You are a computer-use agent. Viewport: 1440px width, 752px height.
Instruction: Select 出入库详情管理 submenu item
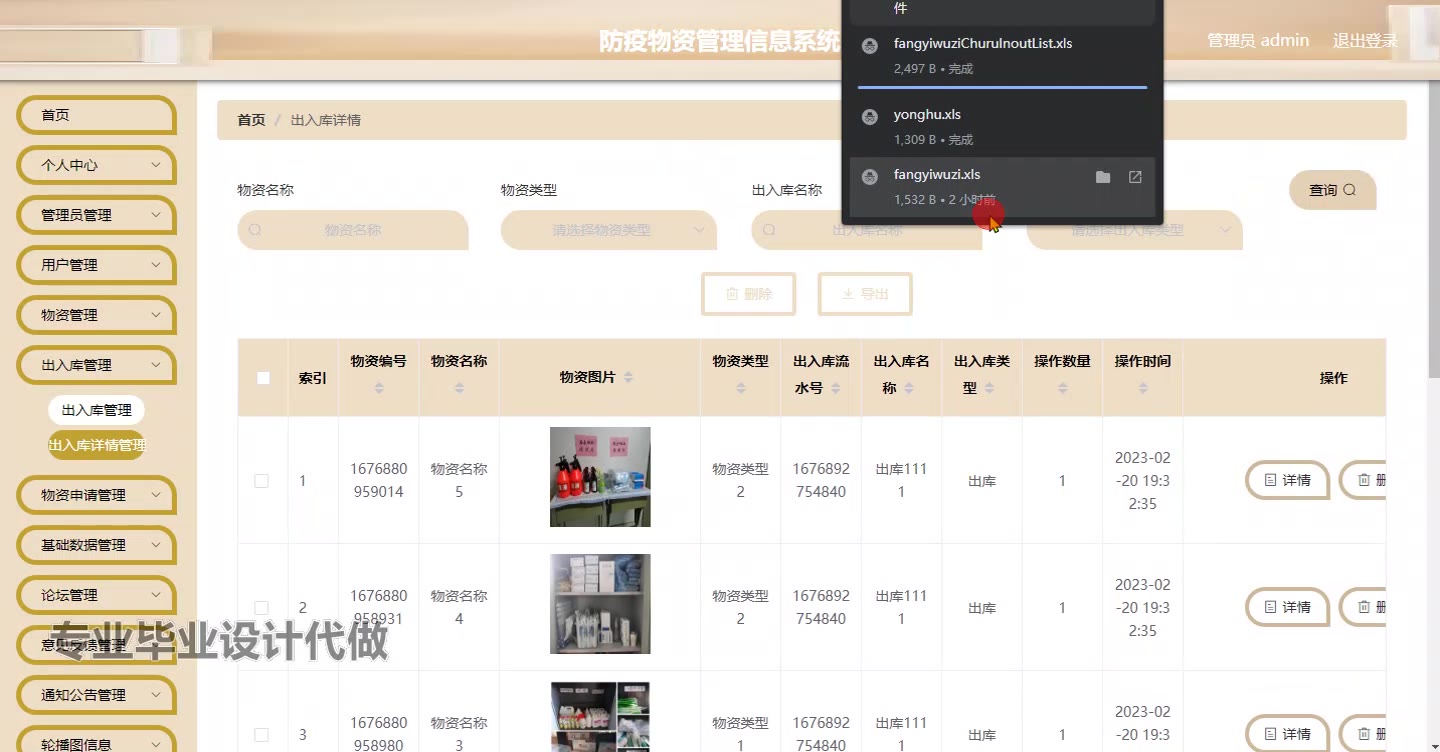[97, 445]
